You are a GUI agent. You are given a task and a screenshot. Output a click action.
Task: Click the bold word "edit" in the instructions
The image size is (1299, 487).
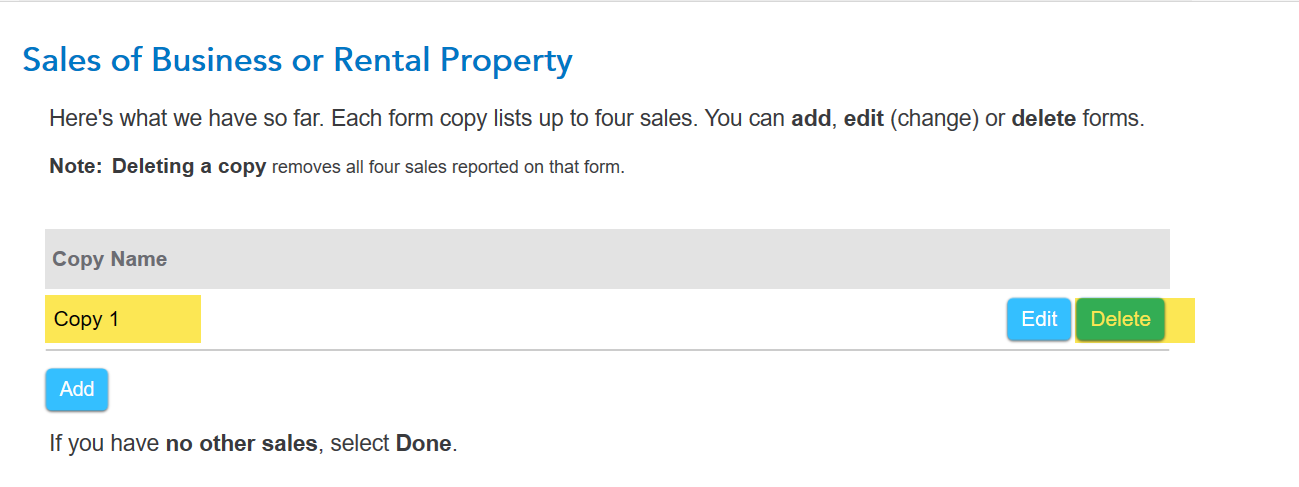point(864,119)
